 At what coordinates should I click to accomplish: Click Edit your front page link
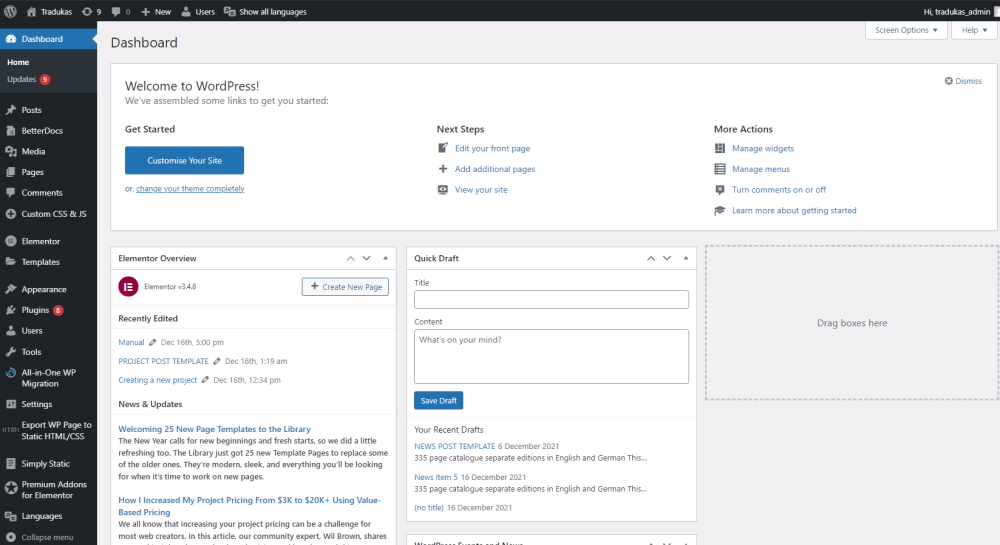pyautogui.click(x=492, y=149)
